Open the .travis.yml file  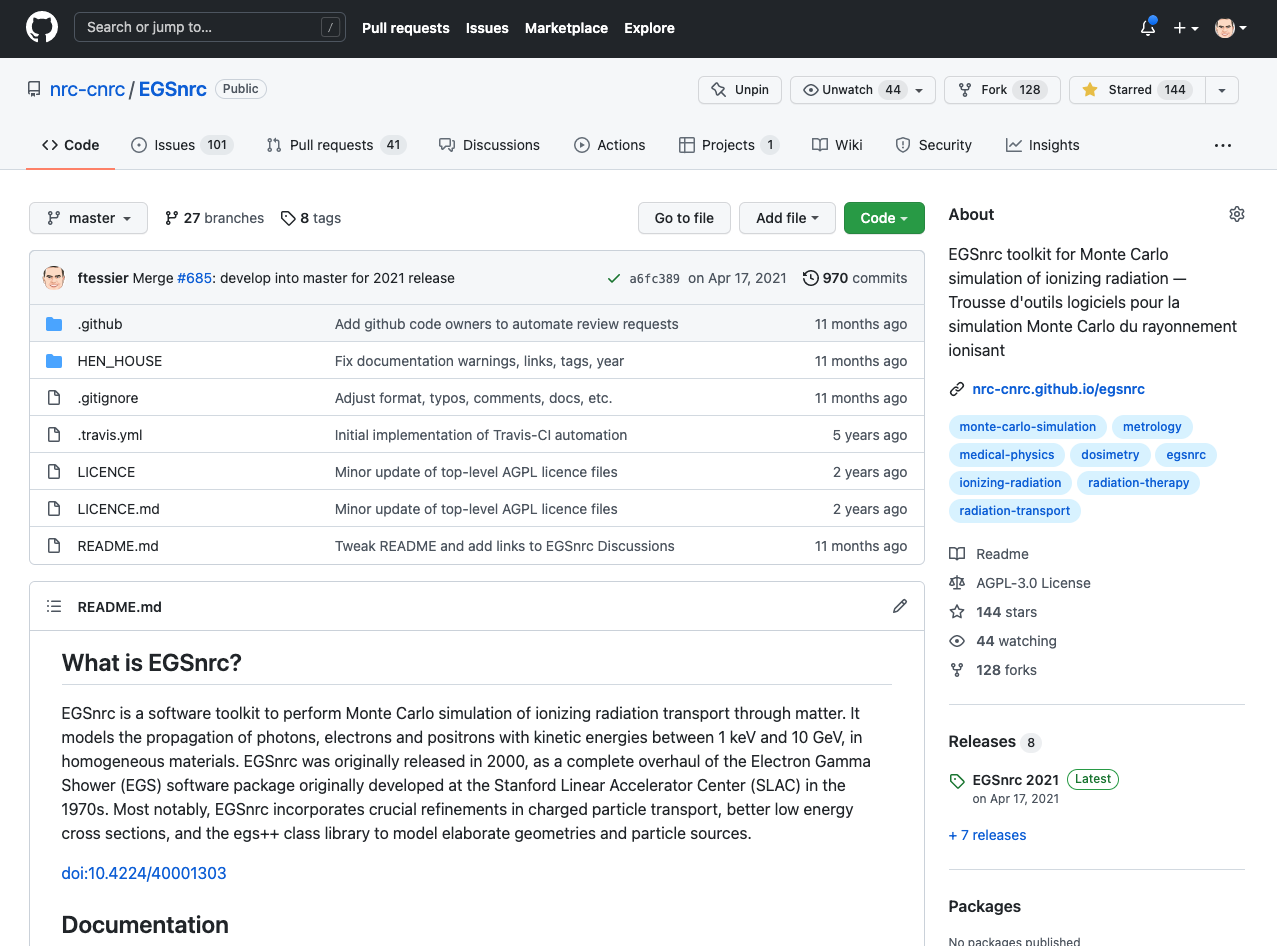click(x=110, y=435)
